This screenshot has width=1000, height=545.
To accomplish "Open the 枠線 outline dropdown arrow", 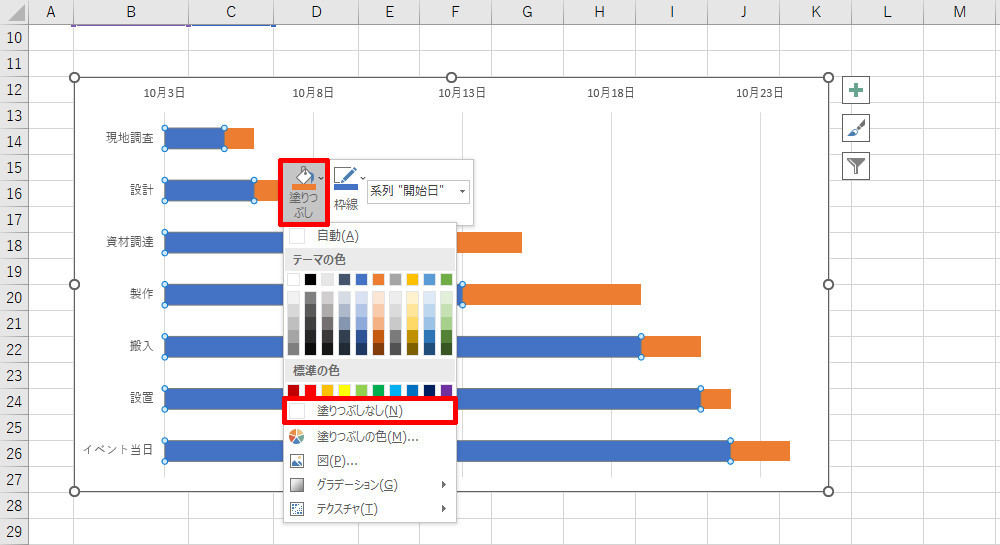I will tap(363, 178).
